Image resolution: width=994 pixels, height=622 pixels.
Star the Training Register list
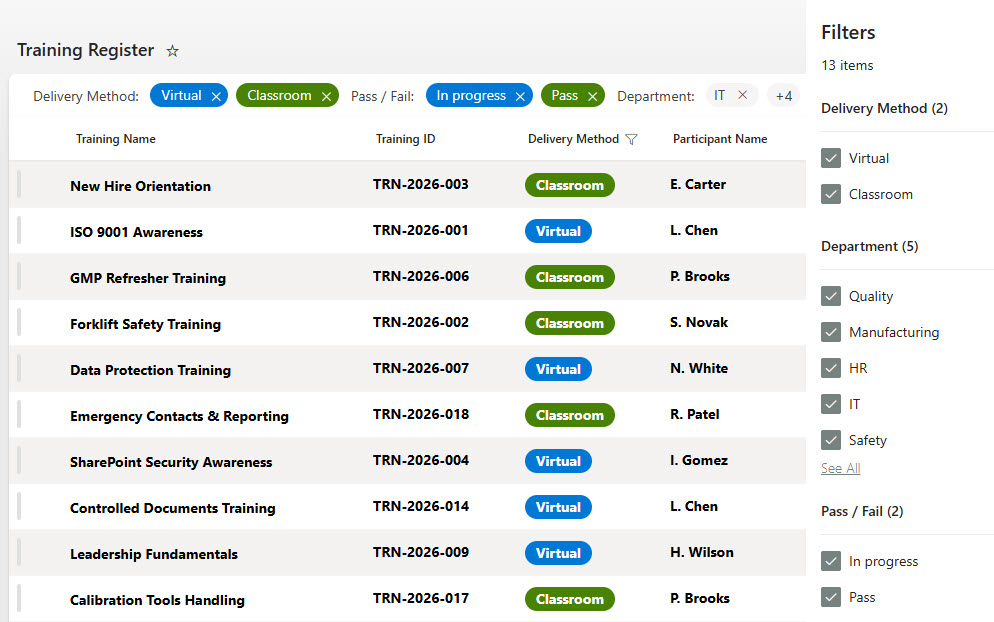pos(171,50)
